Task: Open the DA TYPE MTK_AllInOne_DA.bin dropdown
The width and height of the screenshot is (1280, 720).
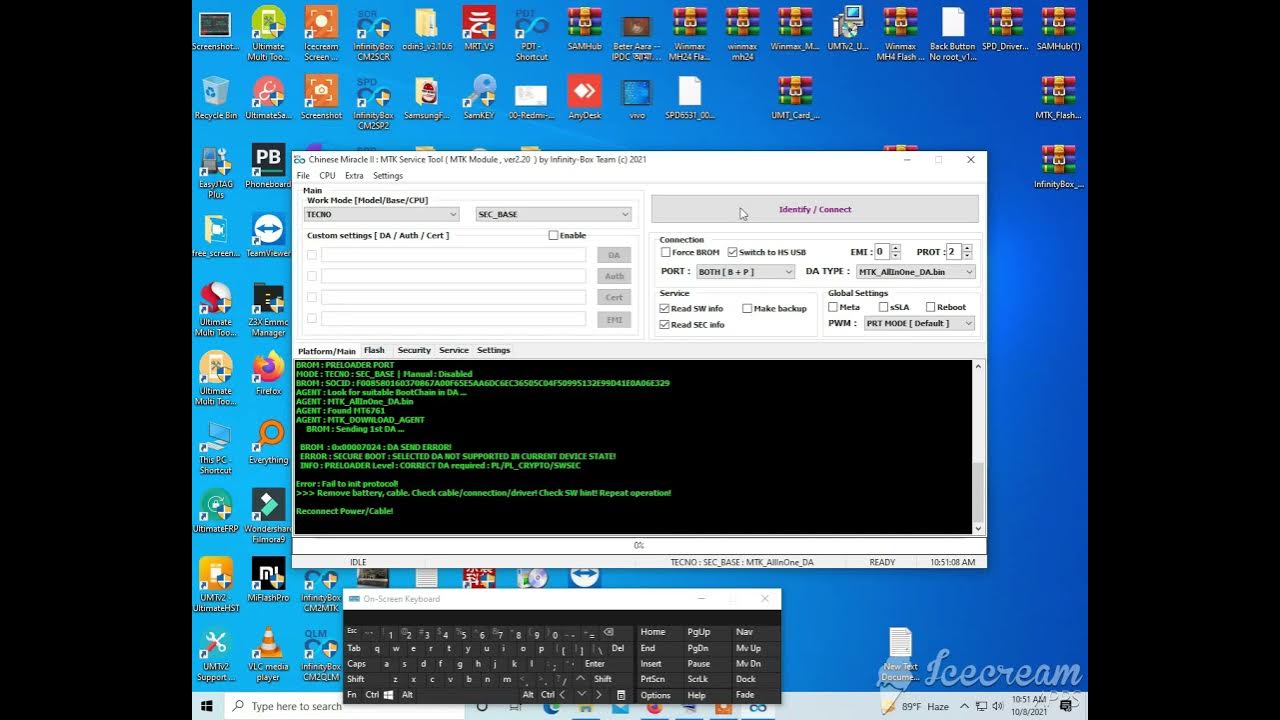Action: [x=914, y=271]
